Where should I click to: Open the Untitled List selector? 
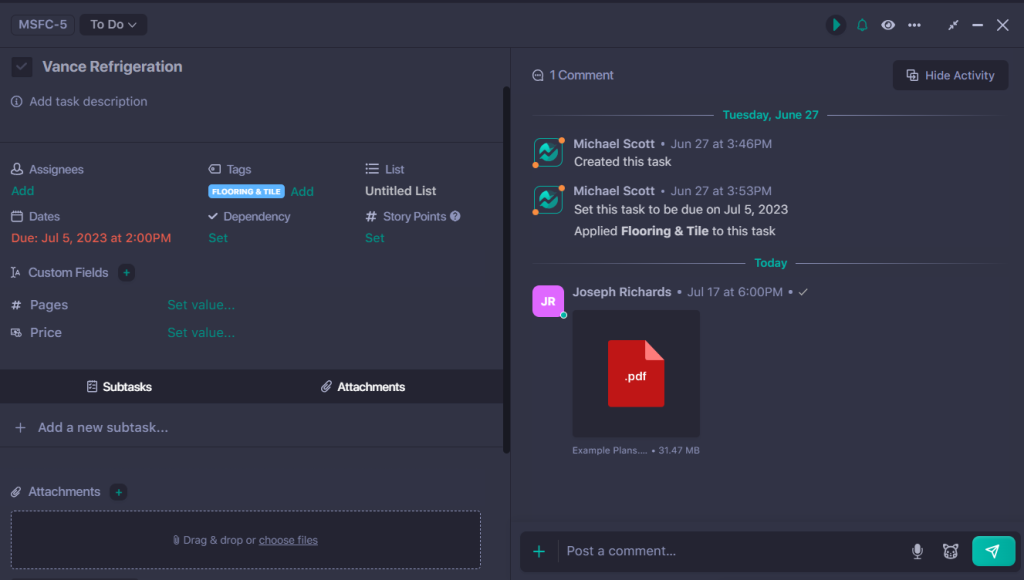400,191
